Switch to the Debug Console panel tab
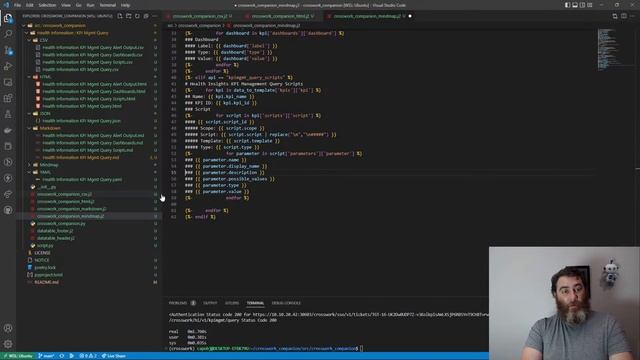The height and width of the screenshot is (360, 640). [286, 303]
